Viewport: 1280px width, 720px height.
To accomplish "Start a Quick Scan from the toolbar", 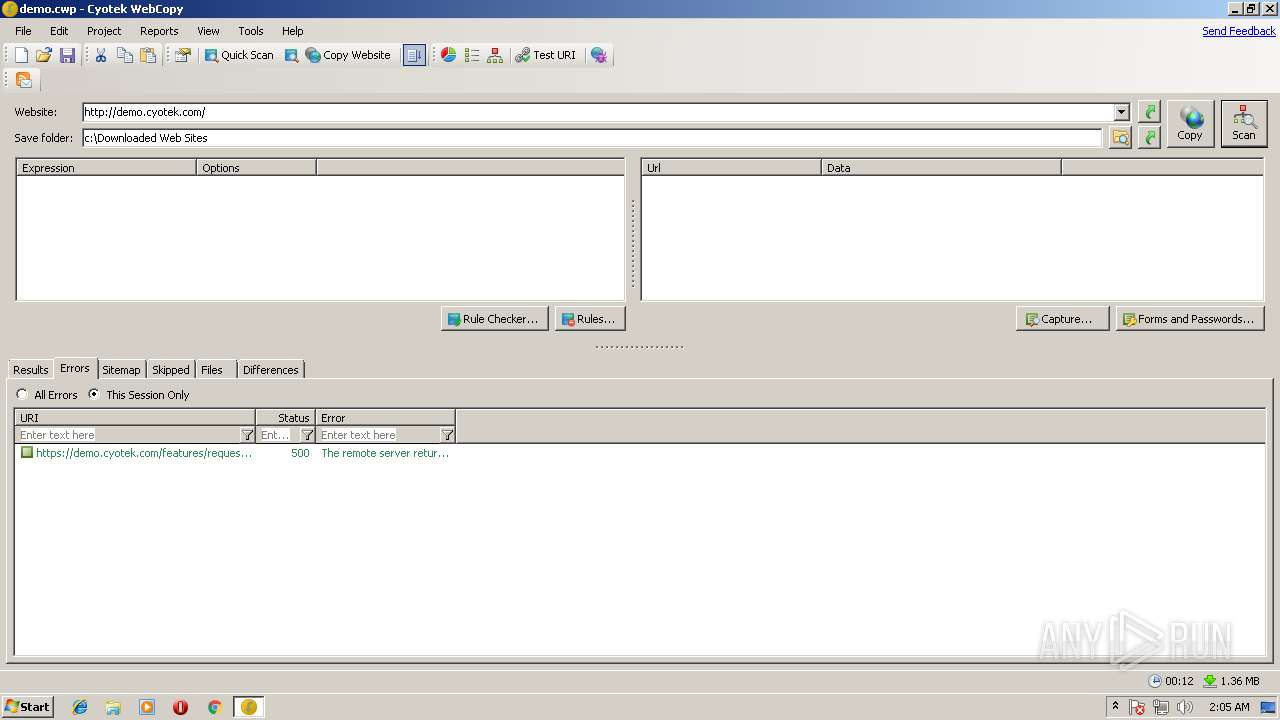I will pyautogui.click(x=239, y=55).
